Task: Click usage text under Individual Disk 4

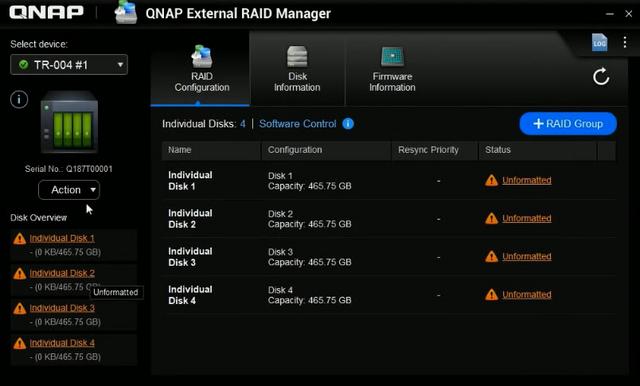Action: tap(65, 357)
